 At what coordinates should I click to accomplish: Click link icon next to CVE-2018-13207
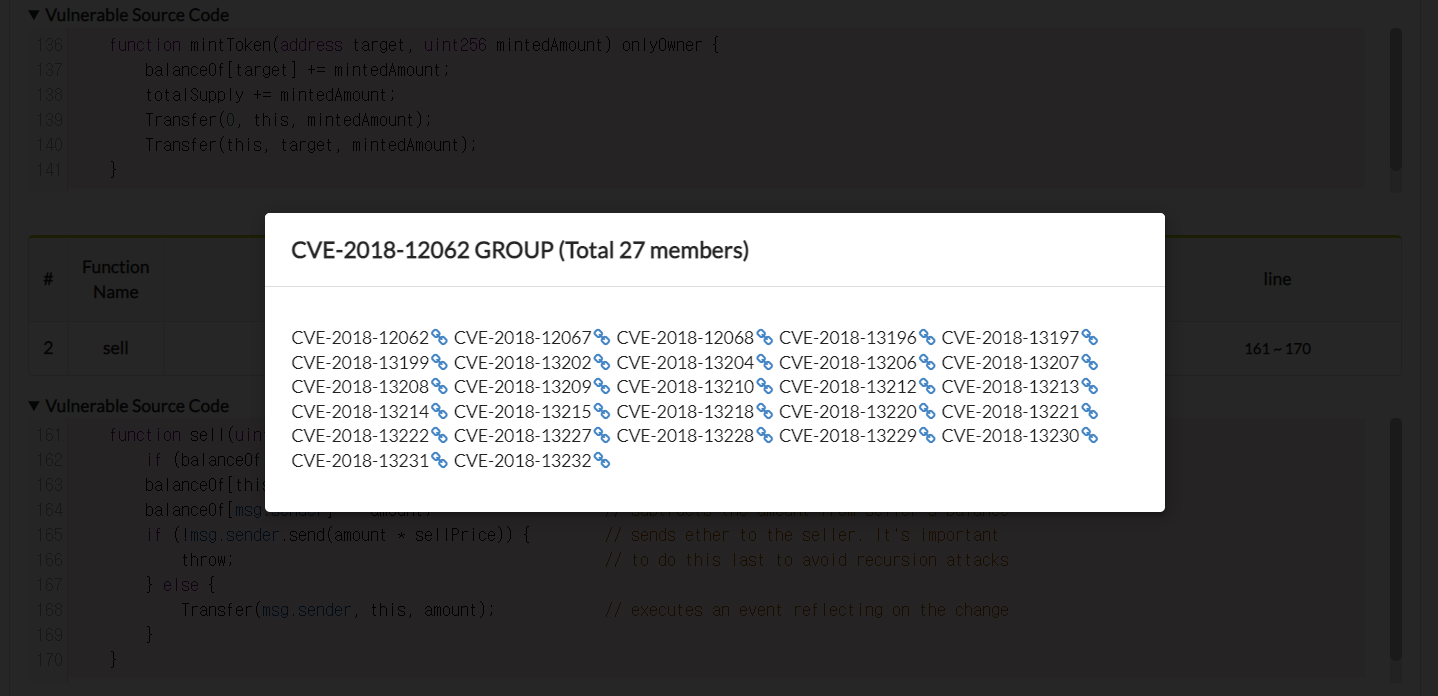click(1090, 363)
